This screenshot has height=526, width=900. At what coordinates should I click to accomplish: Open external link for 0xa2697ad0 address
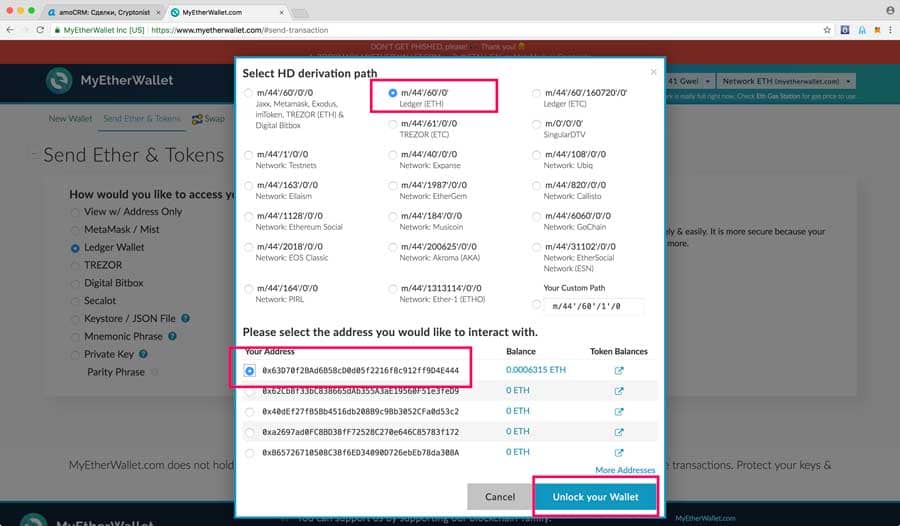pyautogui.click(x=619, y=432)
